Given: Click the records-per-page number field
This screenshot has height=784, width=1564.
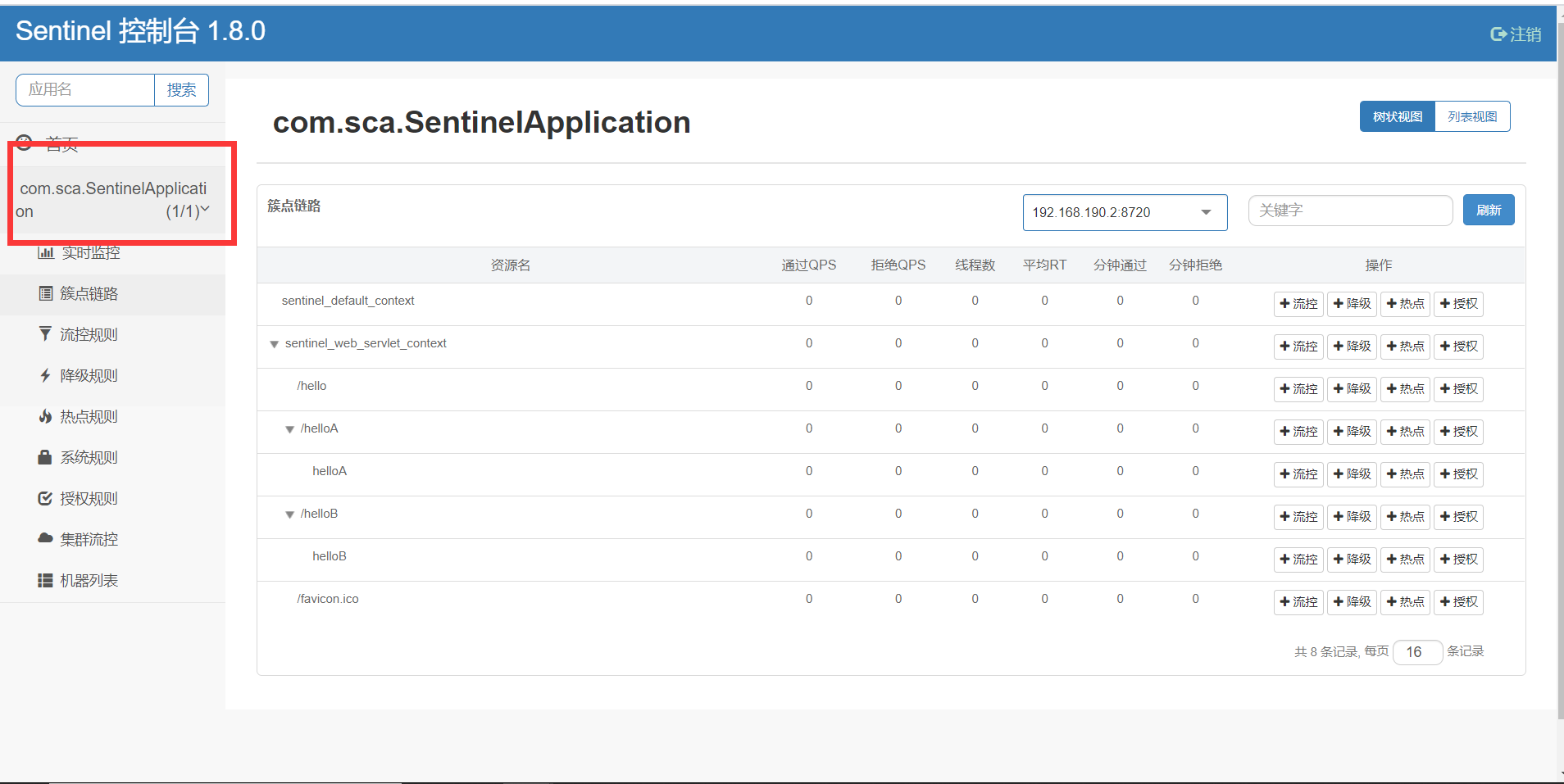Looking at the screenshot, I should pos(1416,652).
